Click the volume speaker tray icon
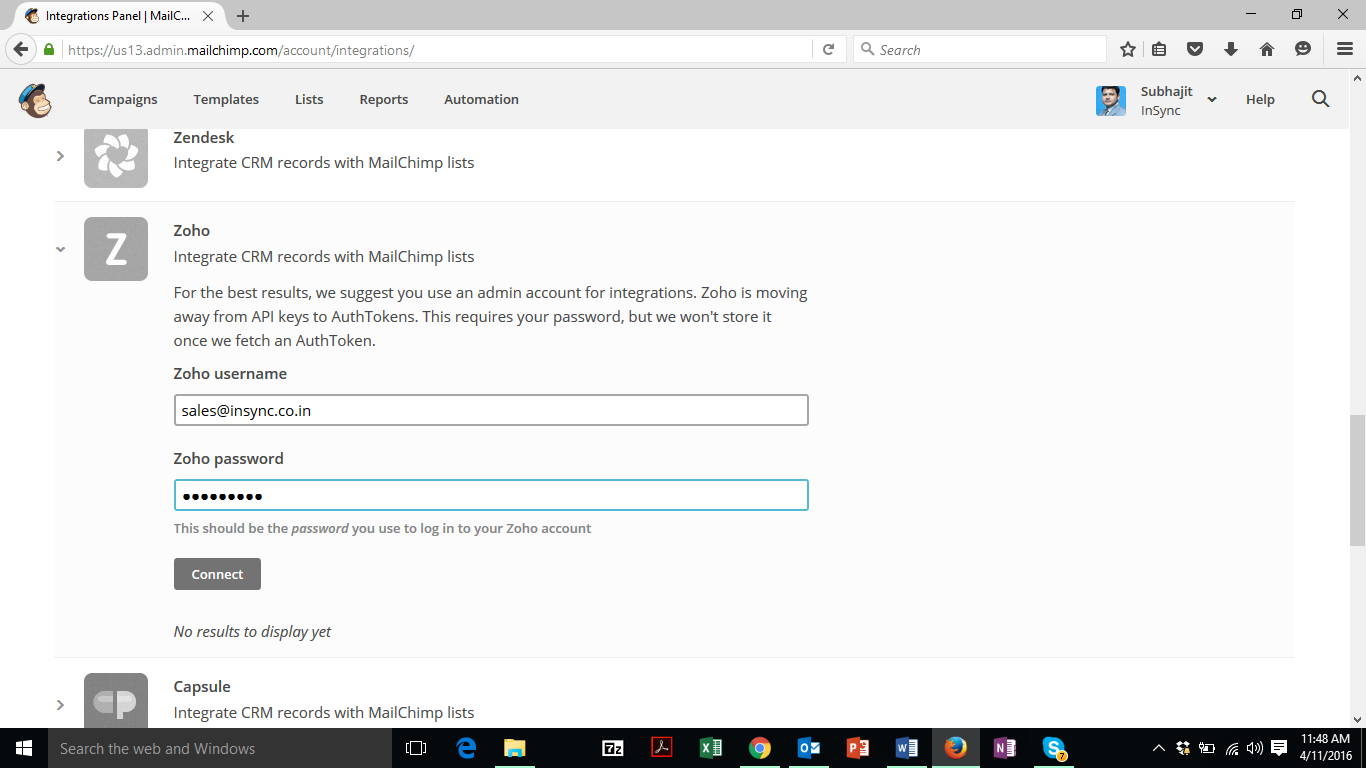 [1255, 748]
